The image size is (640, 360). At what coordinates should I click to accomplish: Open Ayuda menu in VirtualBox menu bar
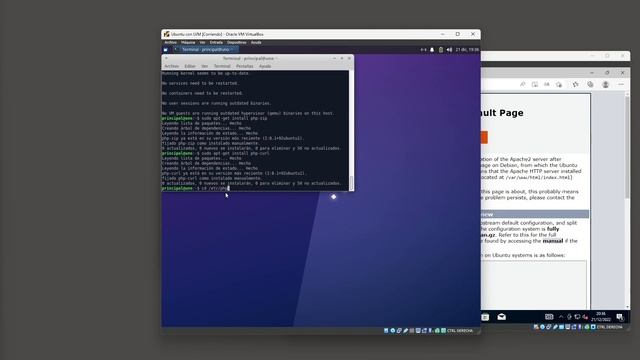[256, 42]
